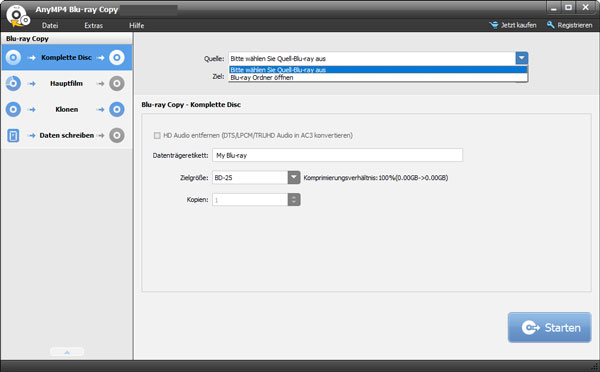
Task: Click the AnyMP4 app logo
Action: click(18, 16)
